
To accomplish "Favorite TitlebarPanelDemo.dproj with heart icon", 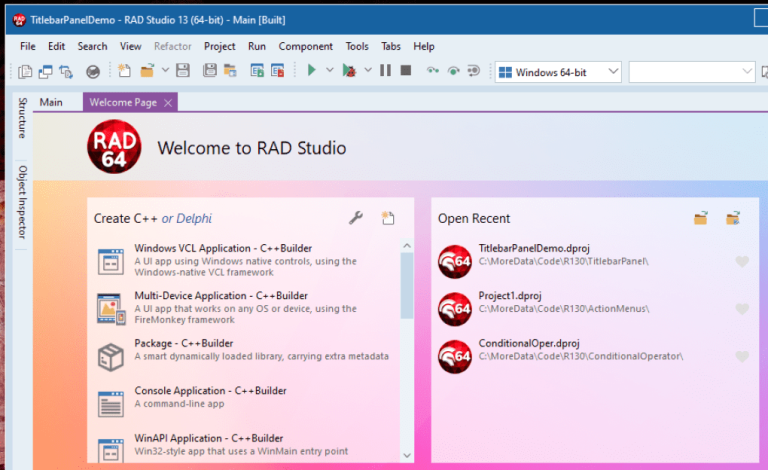I will tap(741, 262).
